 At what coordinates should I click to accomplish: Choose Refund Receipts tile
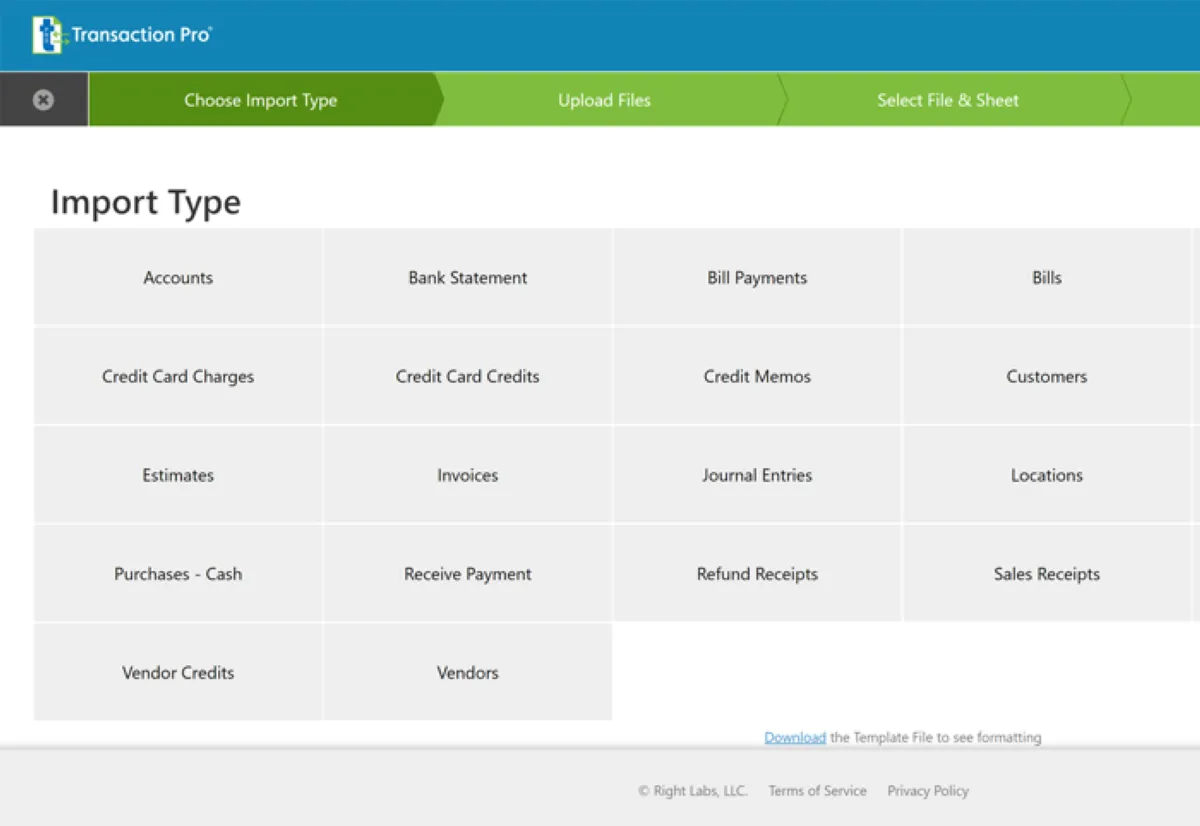click(x=757, y=574)
